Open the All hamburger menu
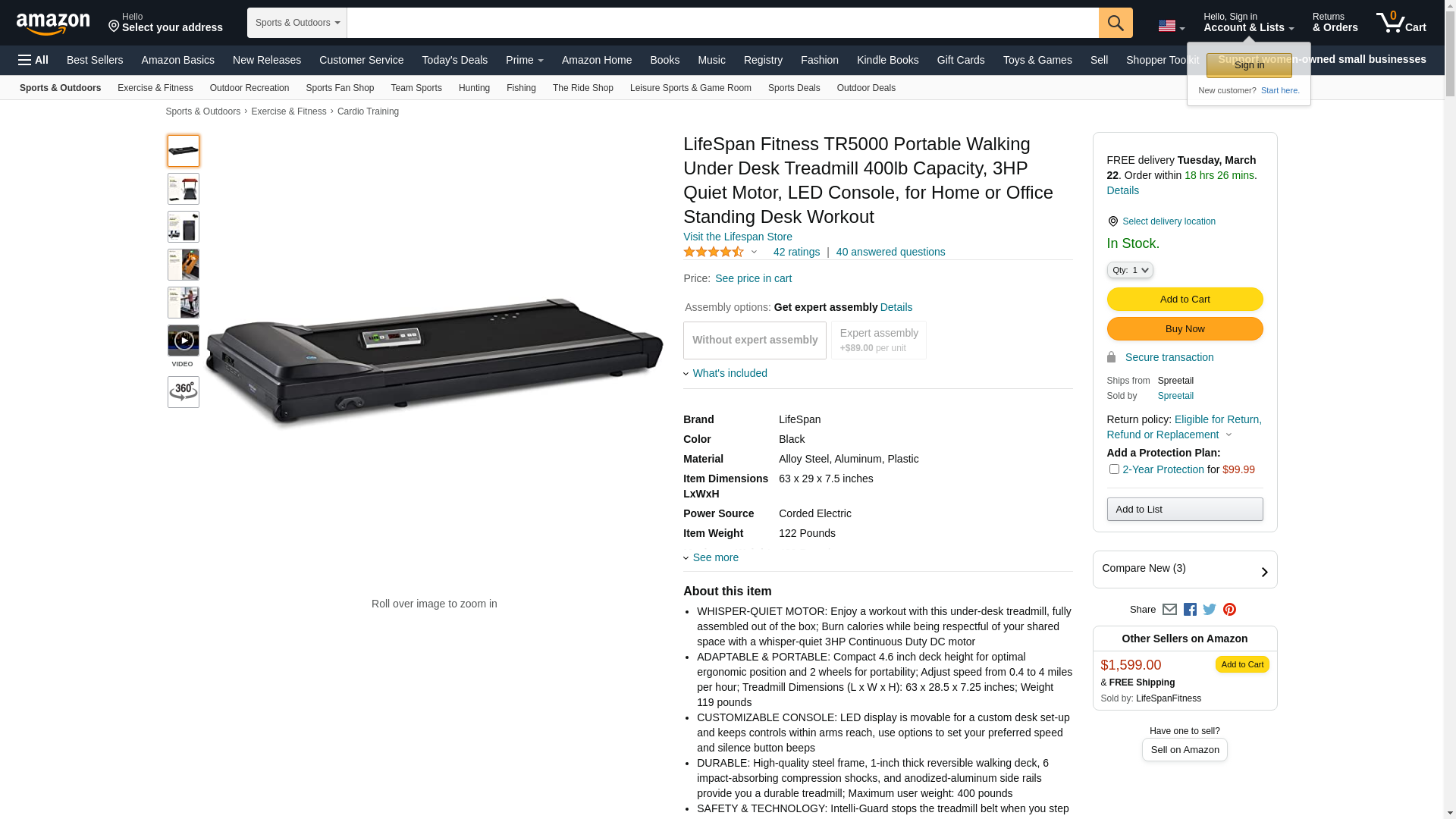This screenshot has height=819, width=1456. (33, 60)
